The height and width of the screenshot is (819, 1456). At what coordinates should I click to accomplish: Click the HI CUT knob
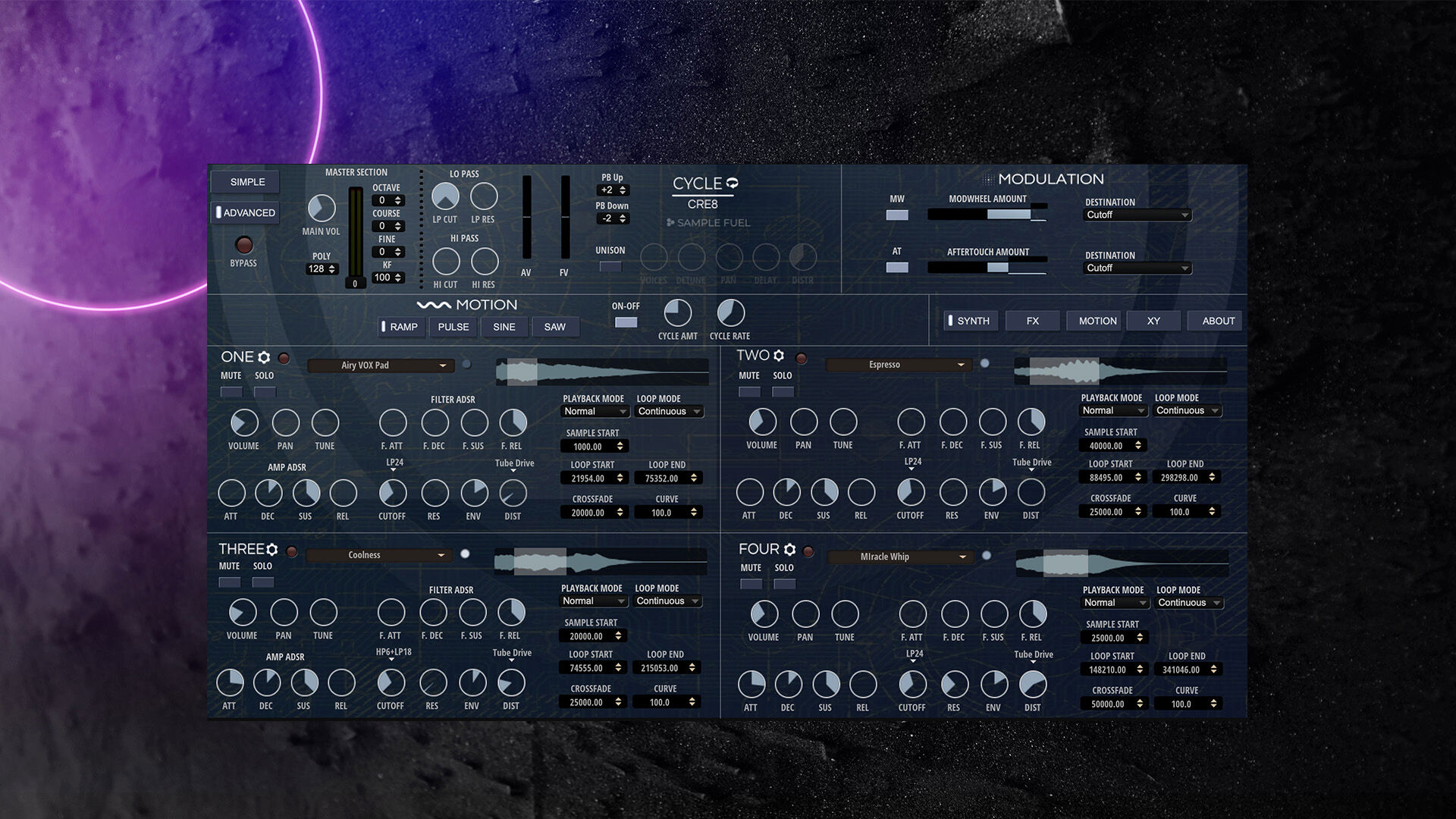[x=446, y=262]
